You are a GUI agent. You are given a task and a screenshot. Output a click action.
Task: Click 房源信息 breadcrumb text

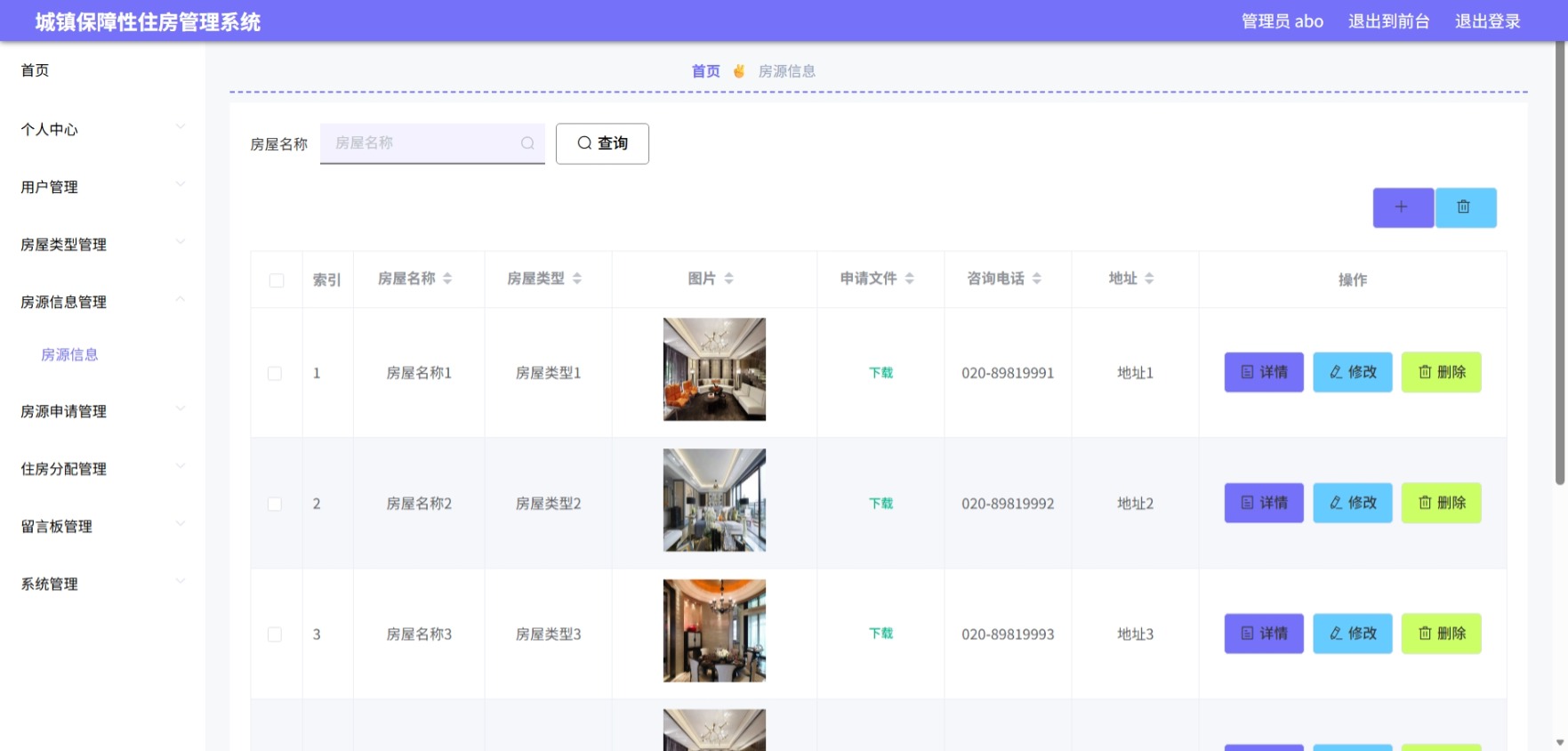point(787,71)
